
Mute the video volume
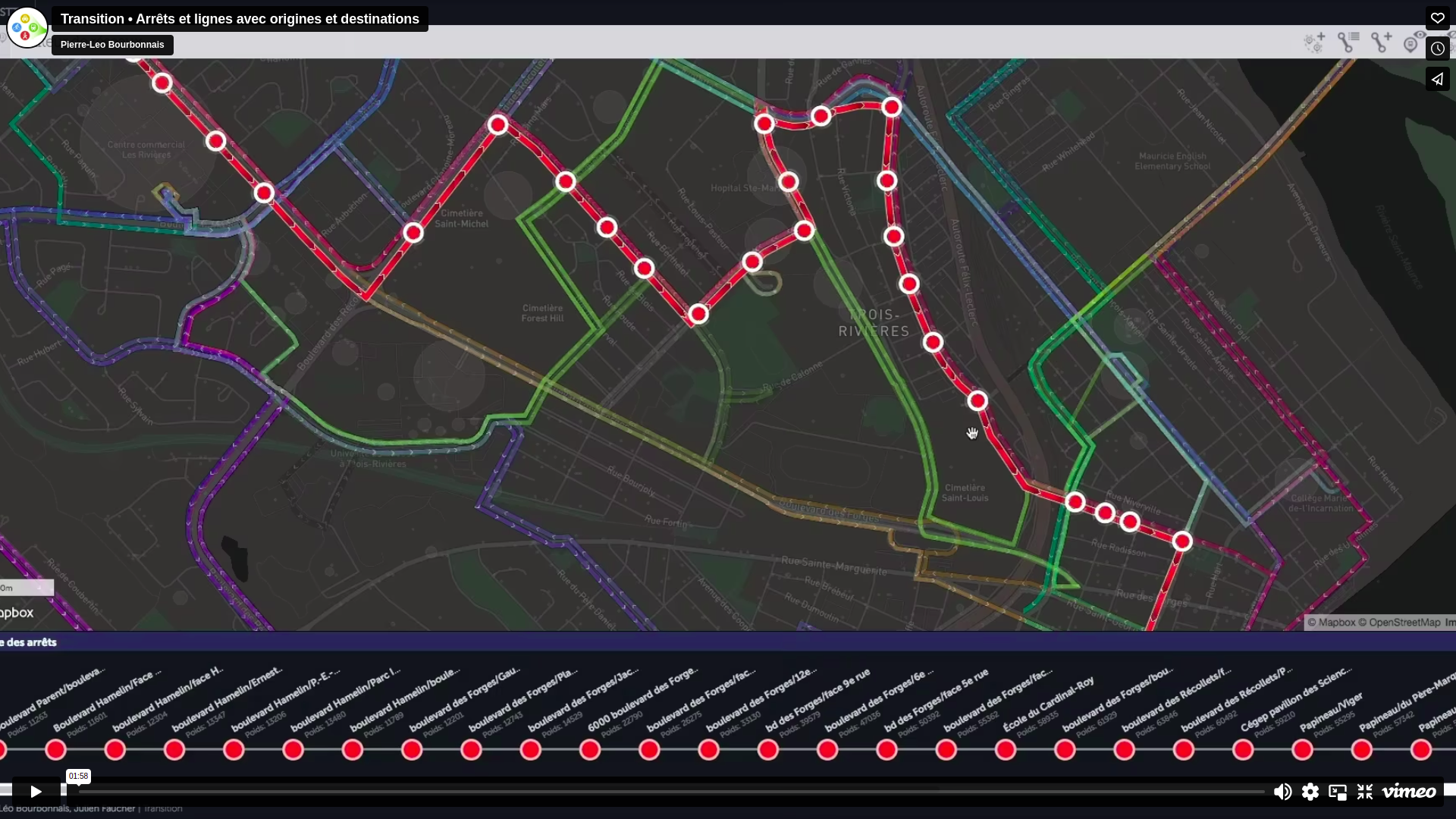point(1282,792)
